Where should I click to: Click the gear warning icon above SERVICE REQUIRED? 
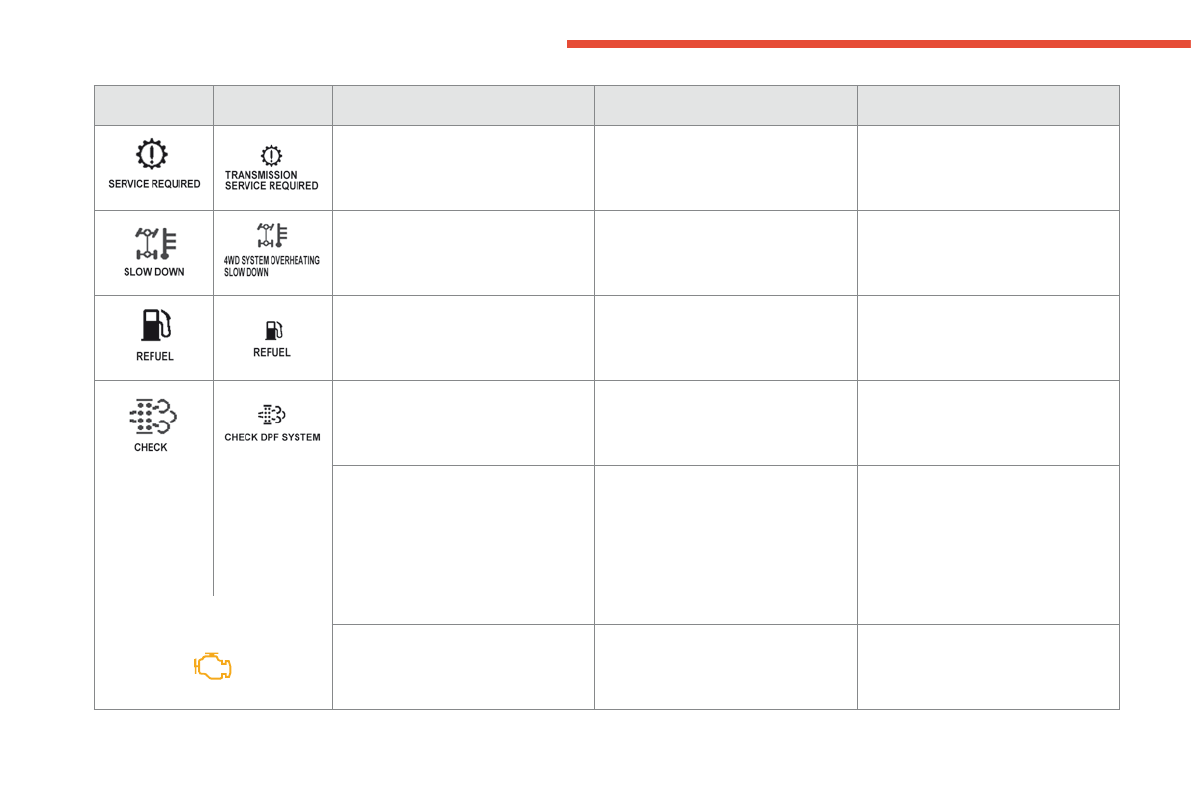[153, 155]
